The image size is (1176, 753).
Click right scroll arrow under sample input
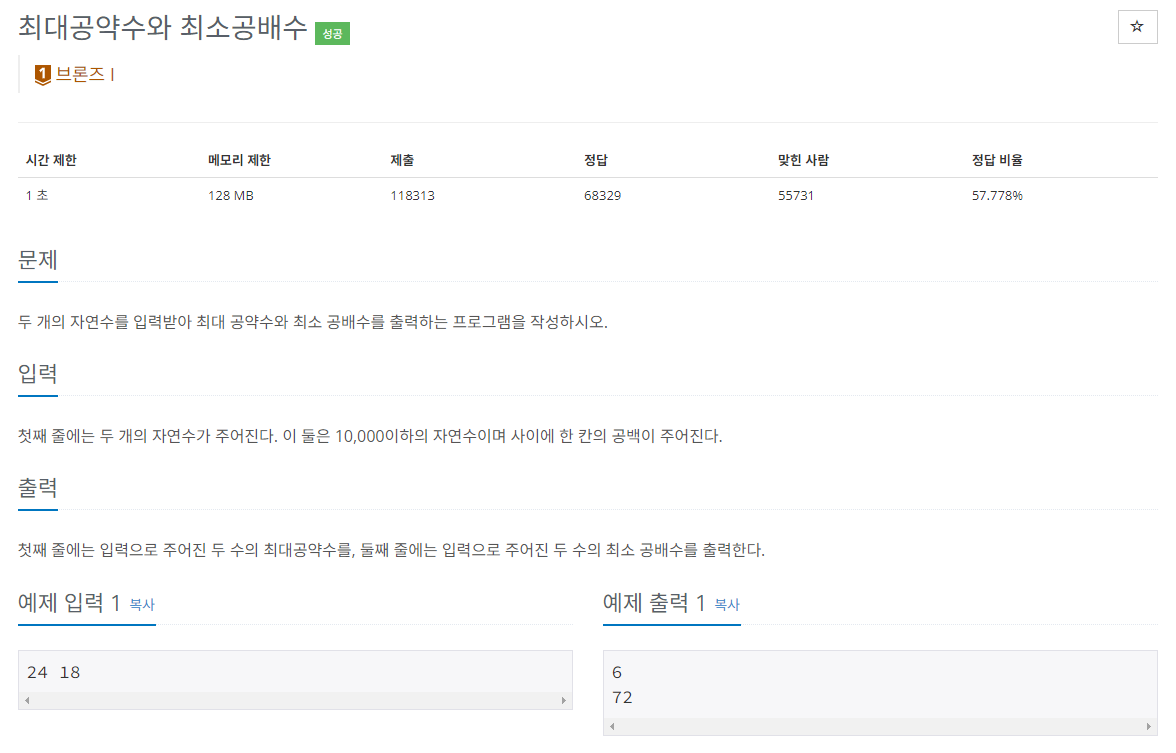pos(564,700)
